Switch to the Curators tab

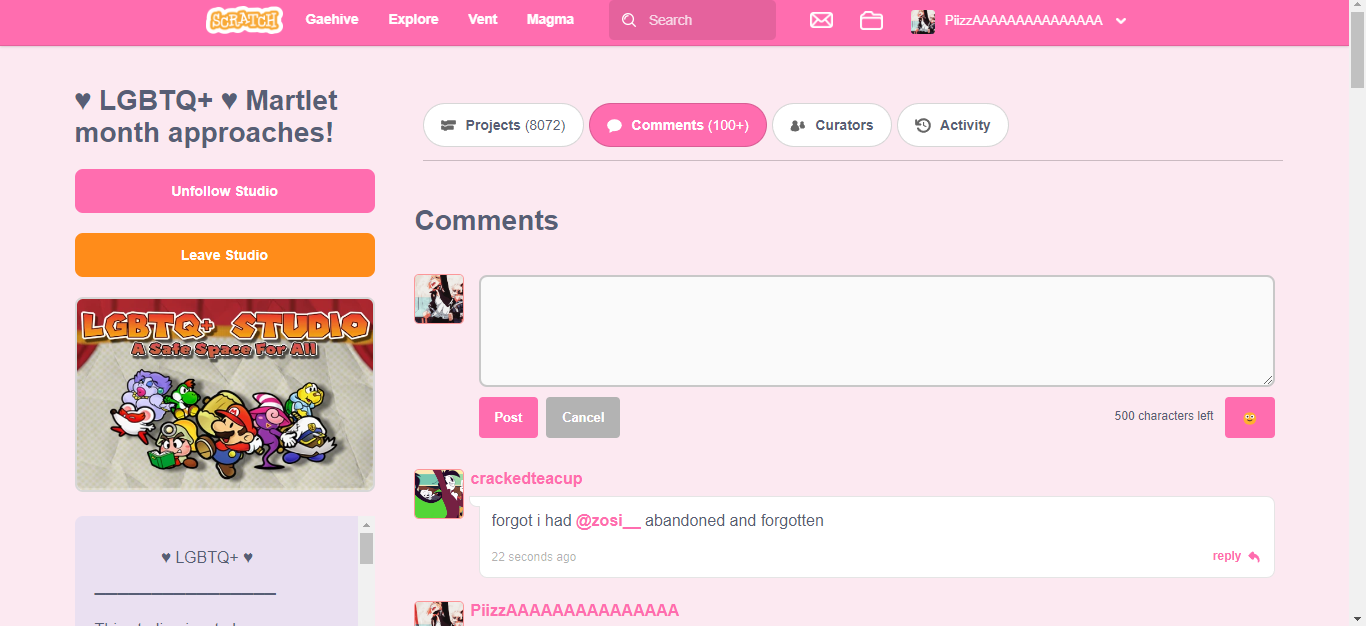coord(831,125)
